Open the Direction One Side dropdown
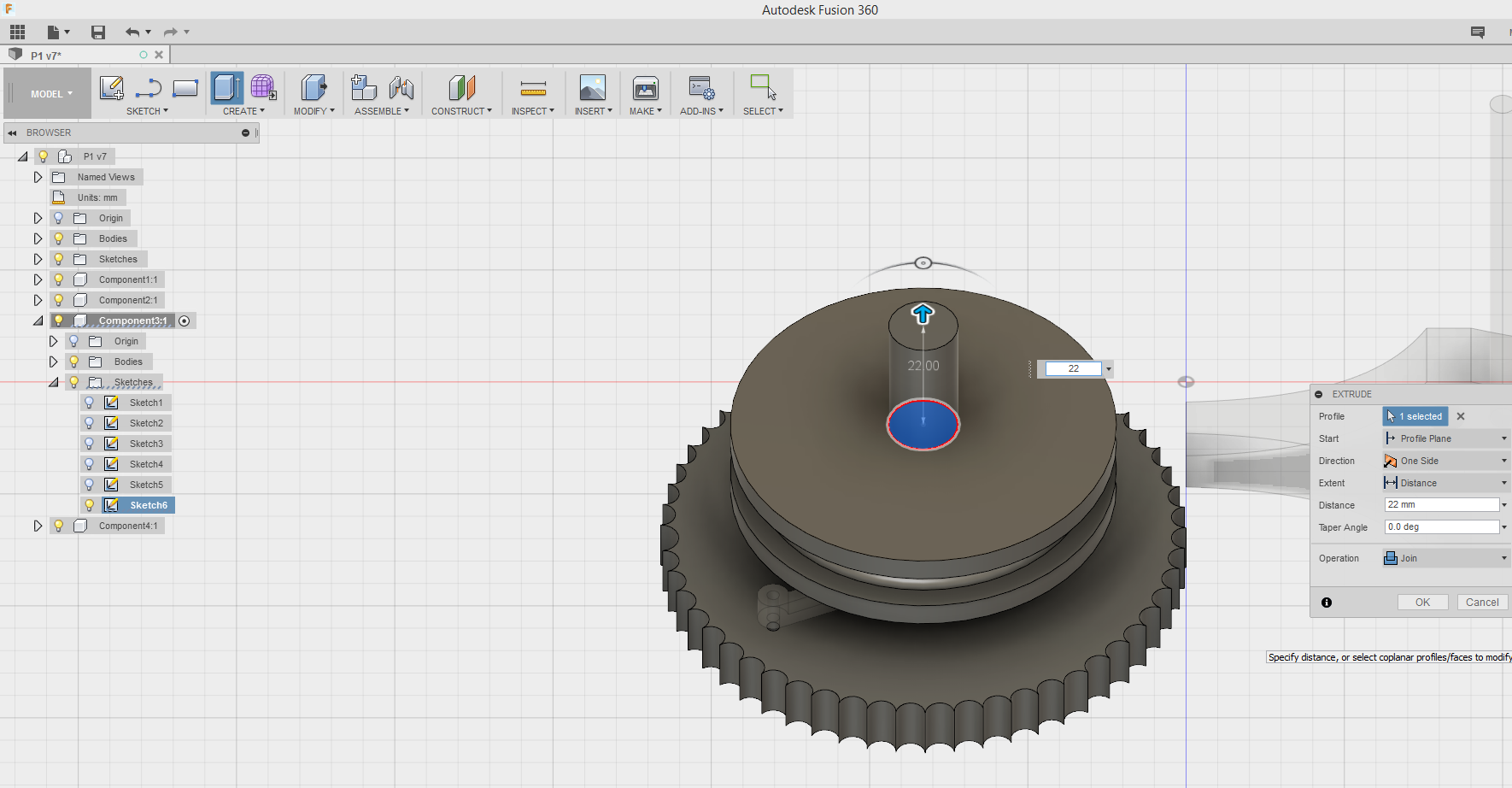 point(1445,461)
